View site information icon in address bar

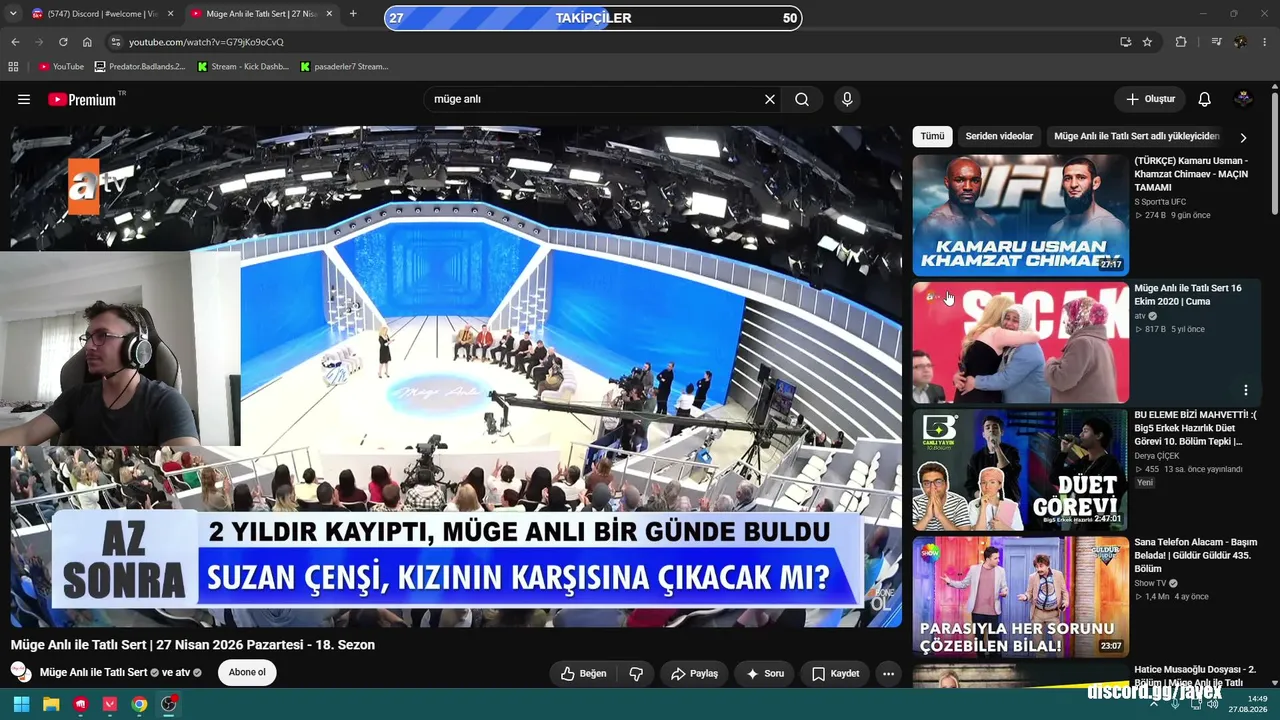(116, 42)
